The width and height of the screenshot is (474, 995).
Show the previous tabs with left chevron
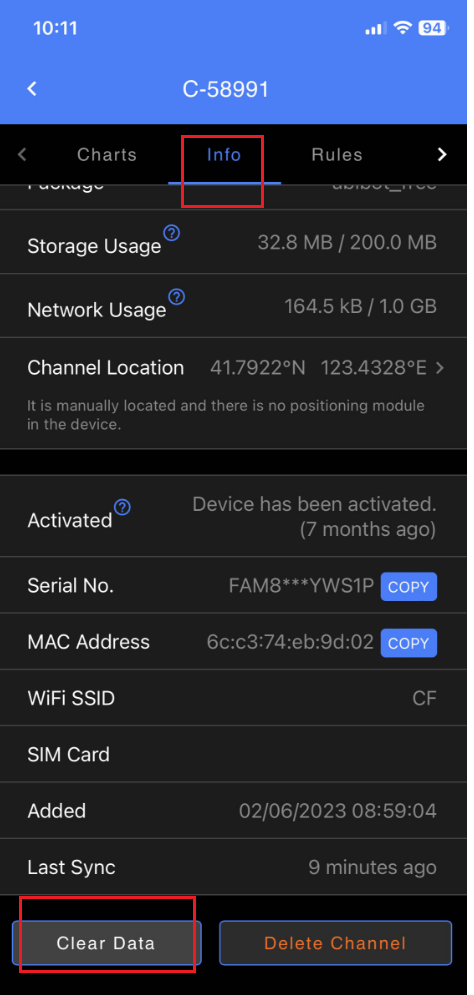[x=22, y=154]
